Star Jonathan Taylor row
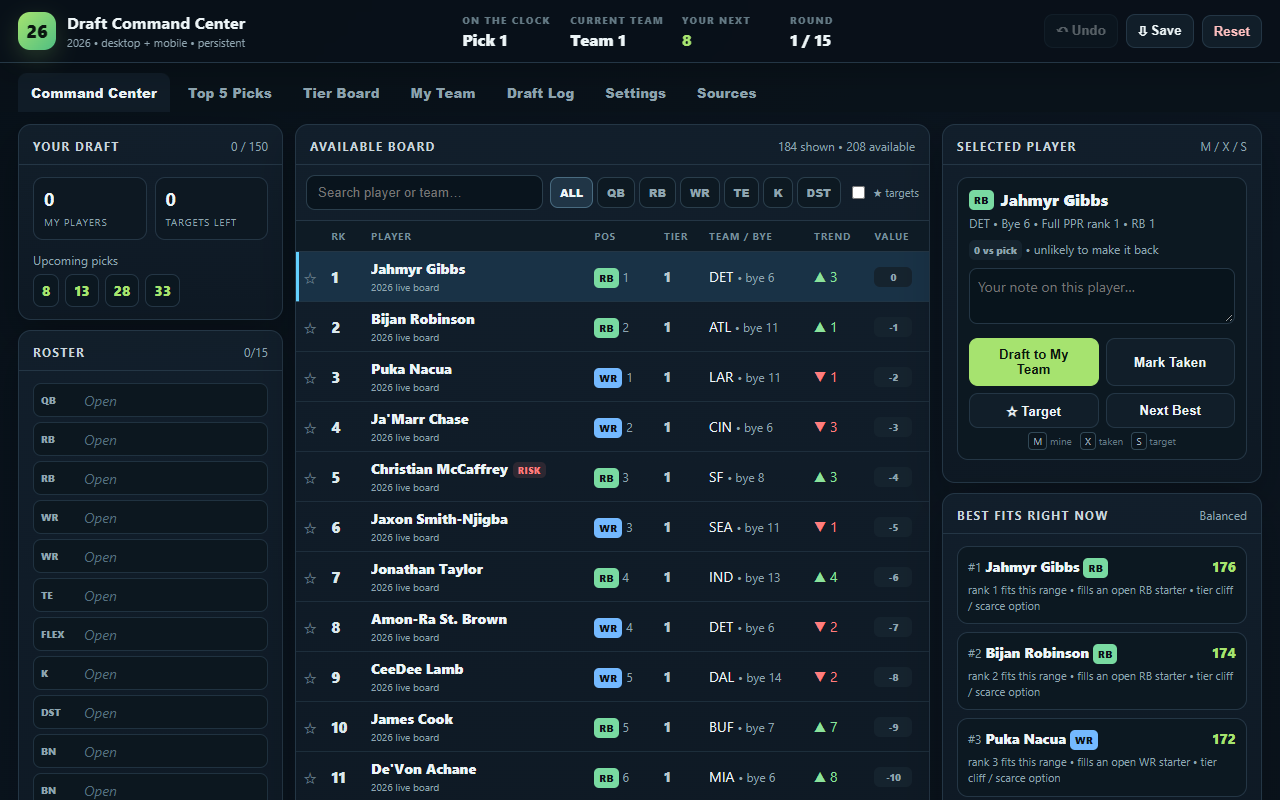 point(310,578)
